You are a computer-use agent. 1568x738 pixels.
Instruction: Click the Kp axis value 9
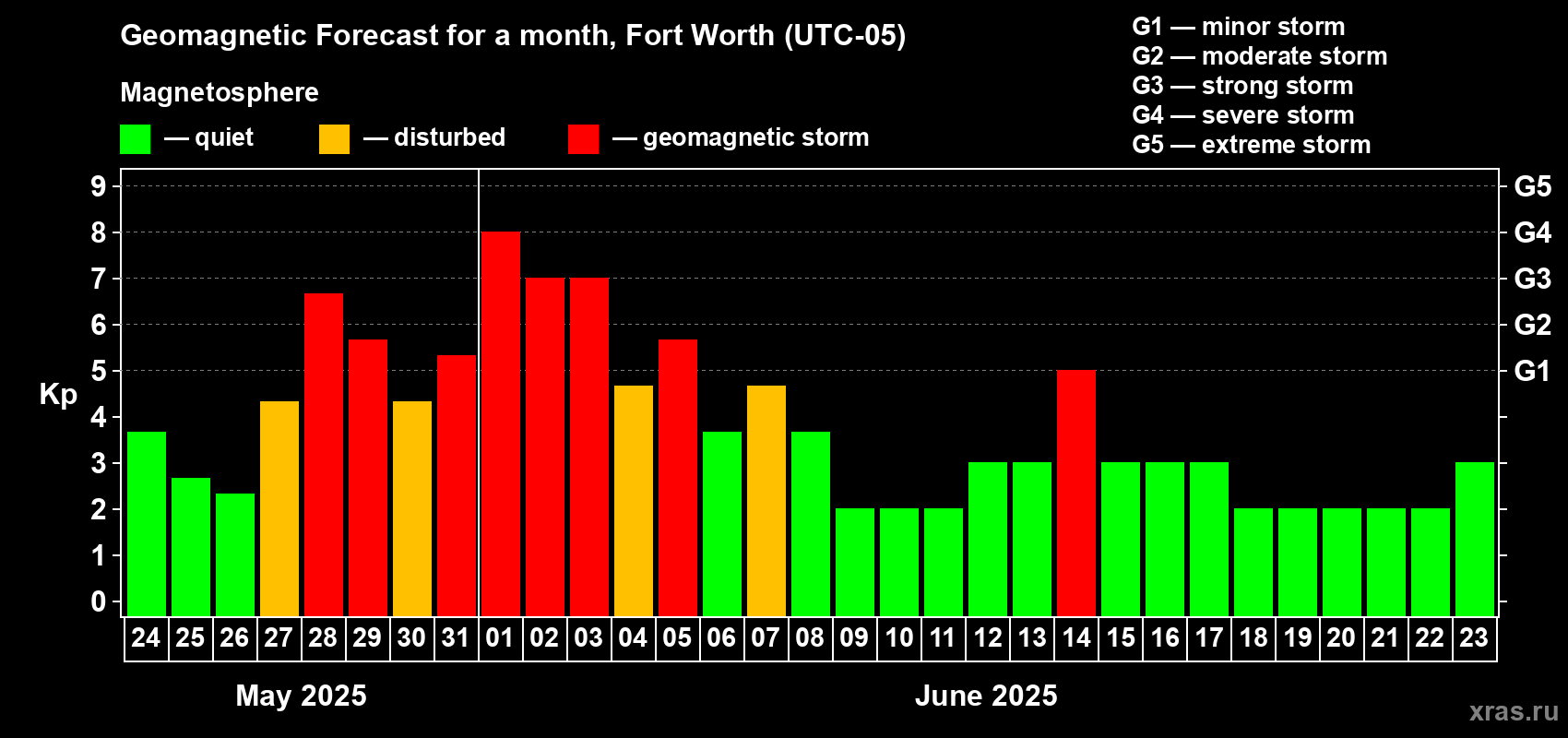(99, 186)
